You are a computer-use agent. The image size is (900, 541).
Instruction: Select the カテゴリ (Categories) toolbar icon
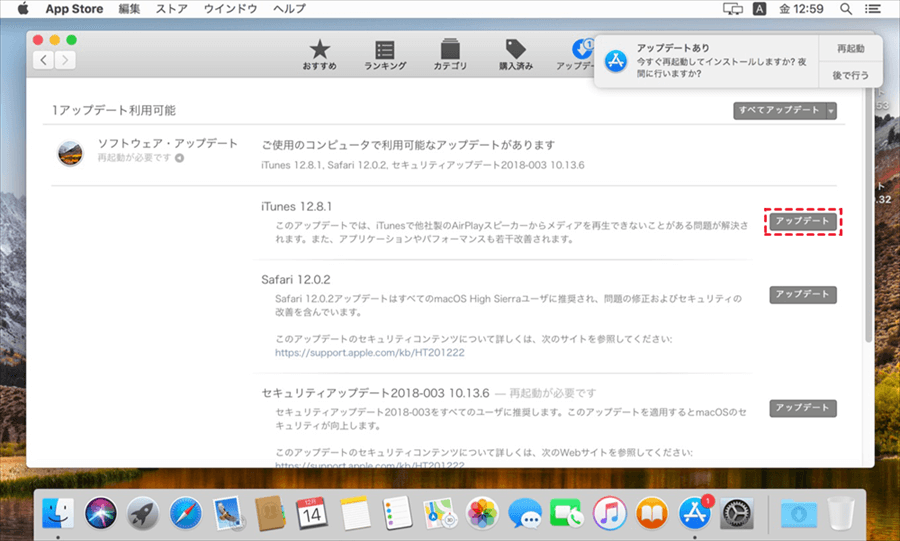pos(449,55)
